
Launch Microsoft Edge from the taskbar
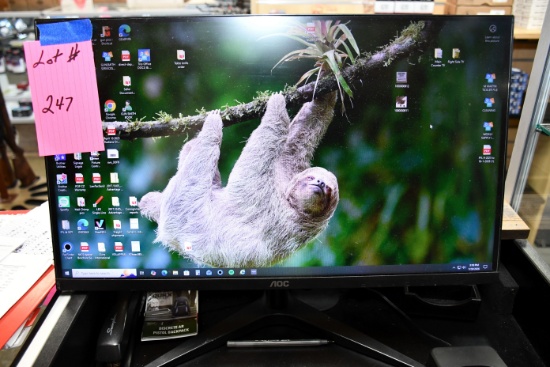(164, 273)
